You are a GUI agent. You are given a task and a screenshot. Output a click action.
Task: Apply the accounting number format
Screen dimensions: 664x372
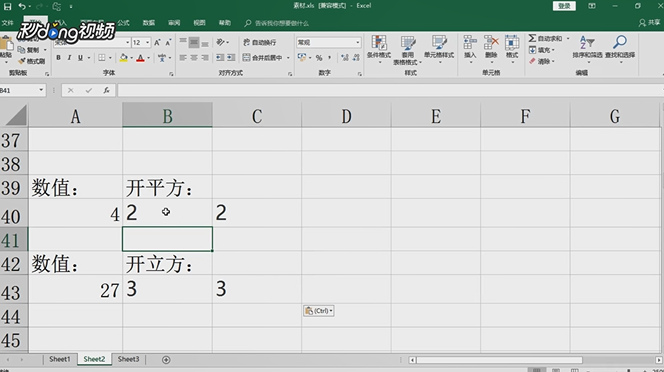[x=302, y=58]
